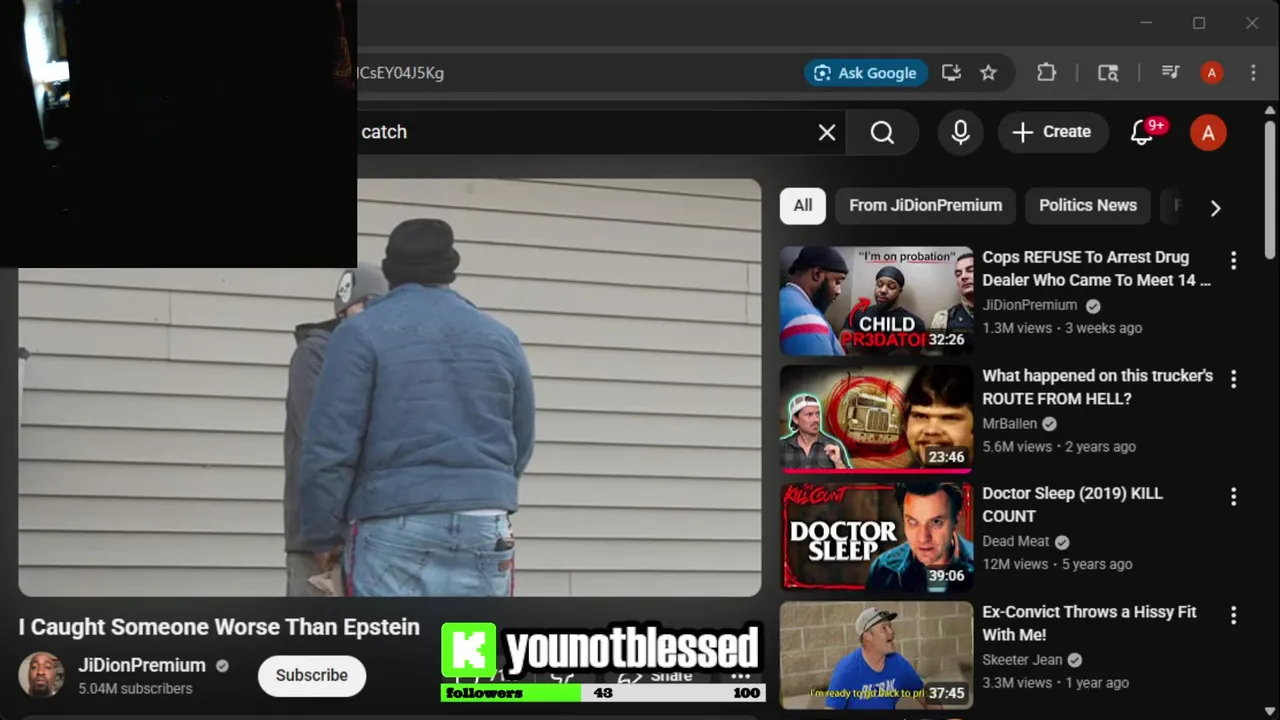1280x720 pixels.
Task: Select Politics News filter chip
Action: [x=1088, y=205]
